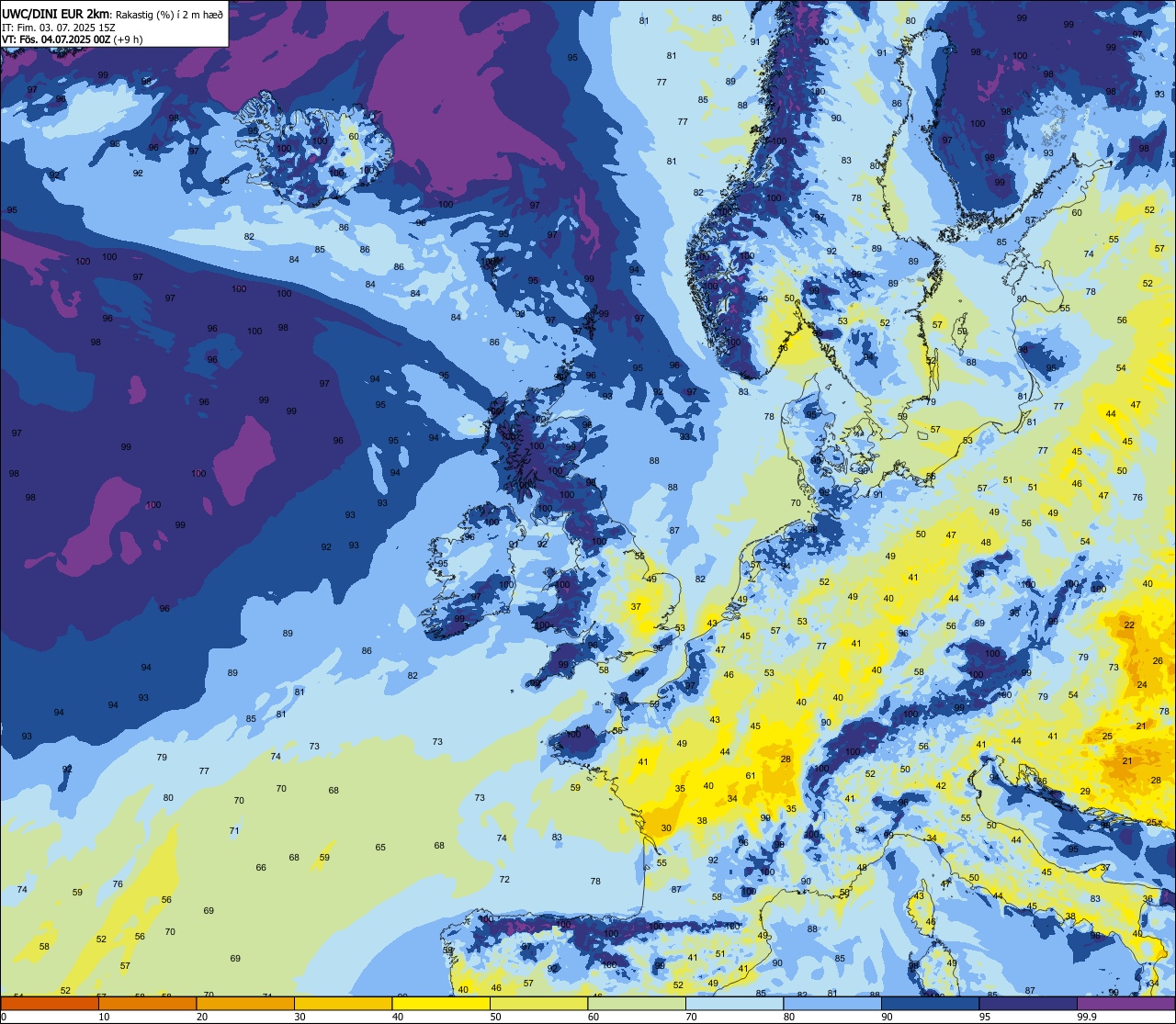Click the '22' humidity value on the map
Screen dimensions: 1176x1024
1129,625
